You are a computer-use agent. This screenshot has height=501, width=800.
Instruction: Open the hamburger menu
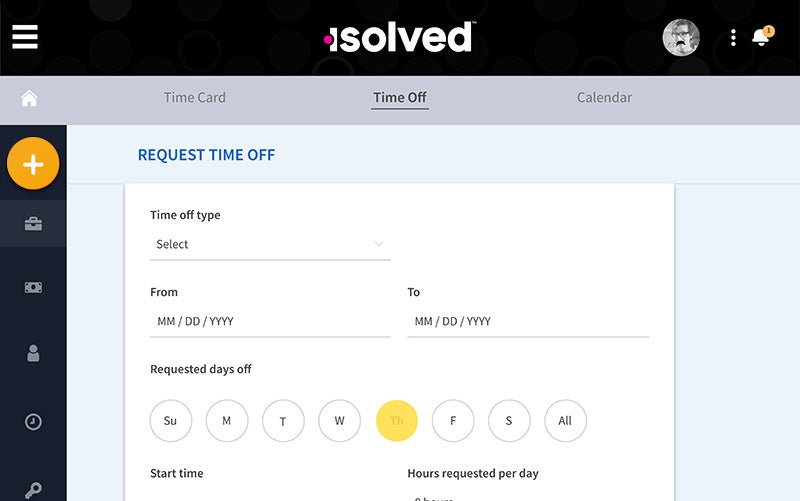pyautogui.click(x=25, y=37)
